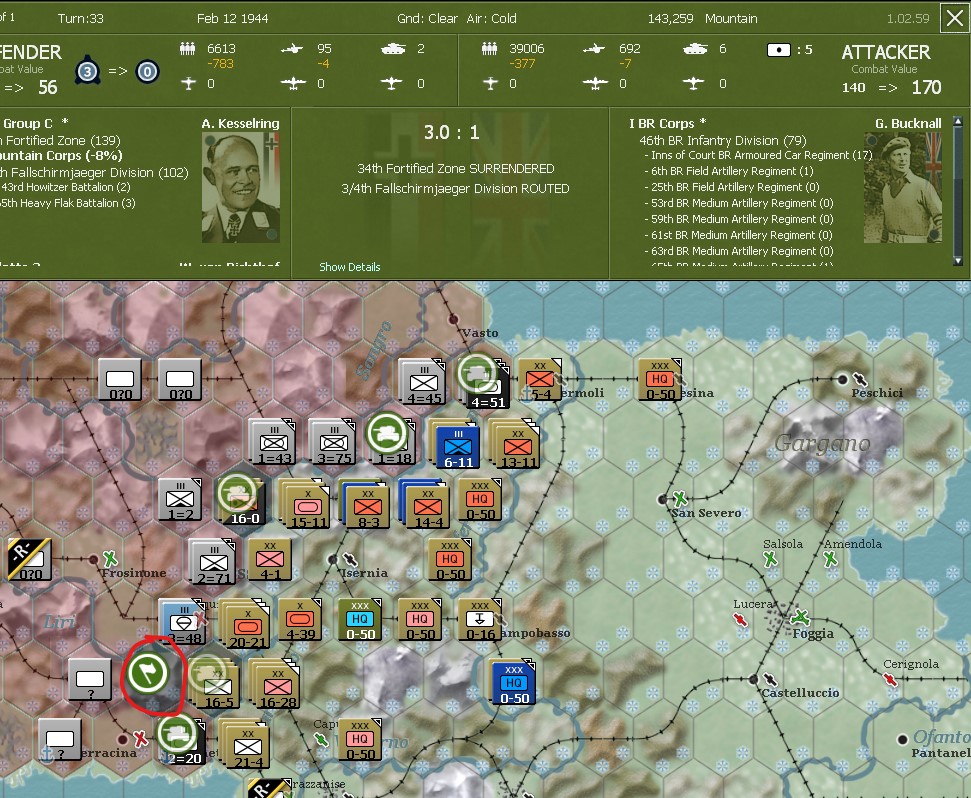Viewport: 971px width, 798px height.
Task: Select the gray 3=75 German counter
Action: click(333, 443)
